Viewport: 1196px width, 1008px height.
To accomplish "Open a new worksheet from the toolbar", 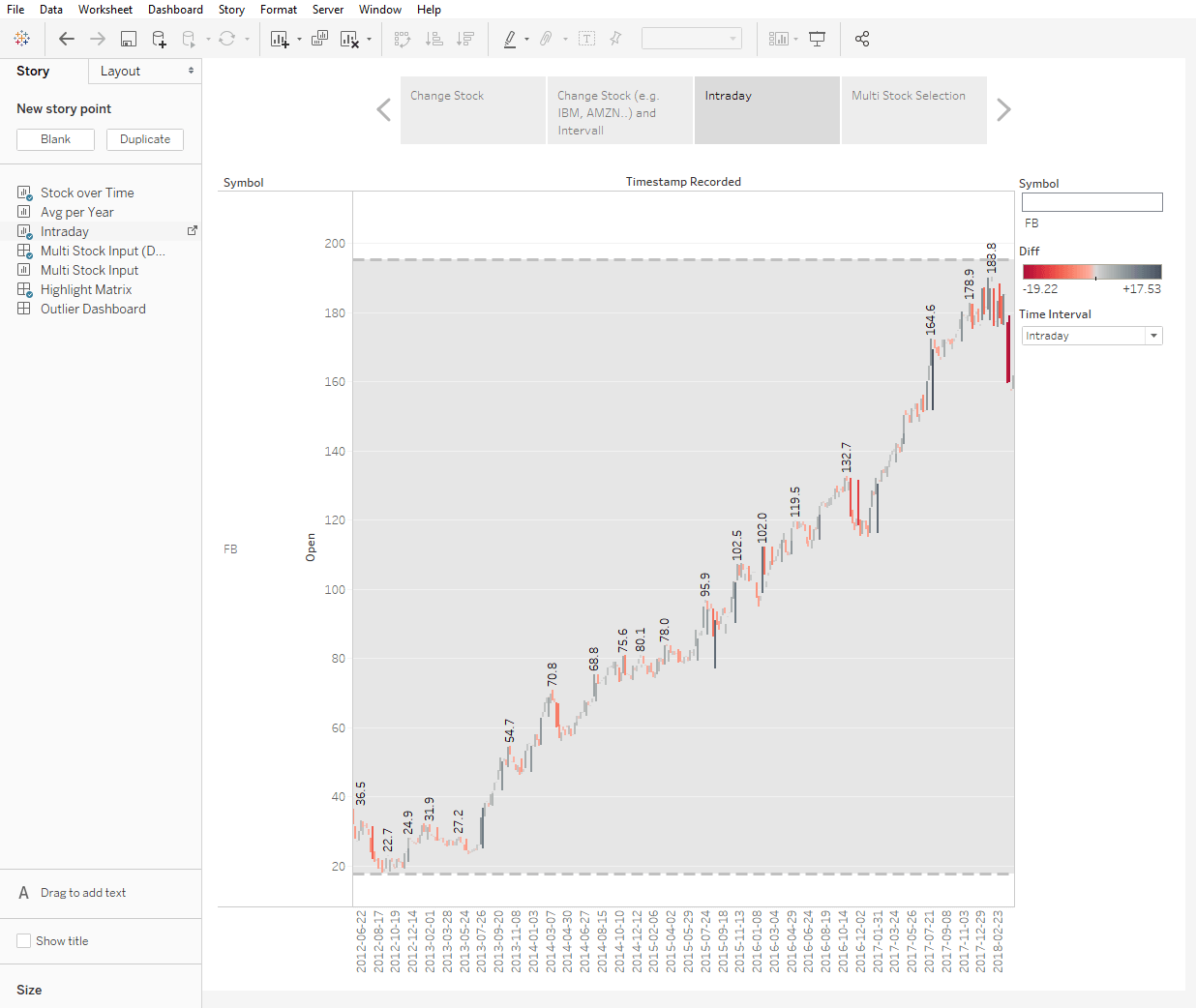I will tap(281, 39).
